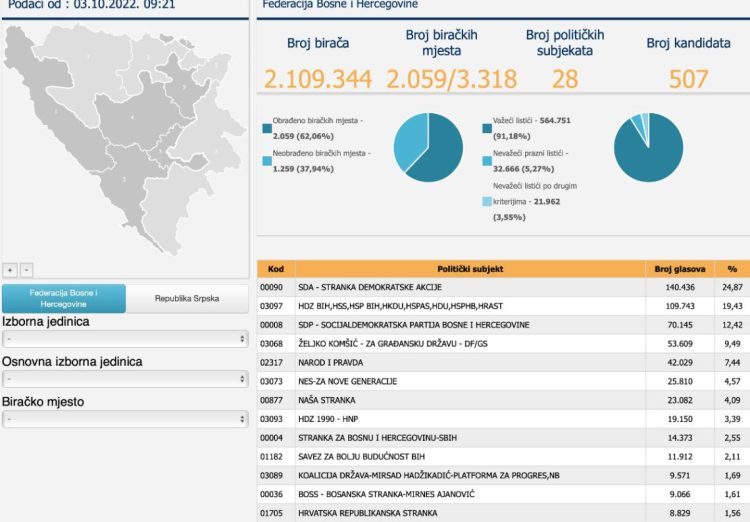The image size is (750, 522).
Task: Open the Biračko mjesto dropdown
Action: [x=125, y=419]
